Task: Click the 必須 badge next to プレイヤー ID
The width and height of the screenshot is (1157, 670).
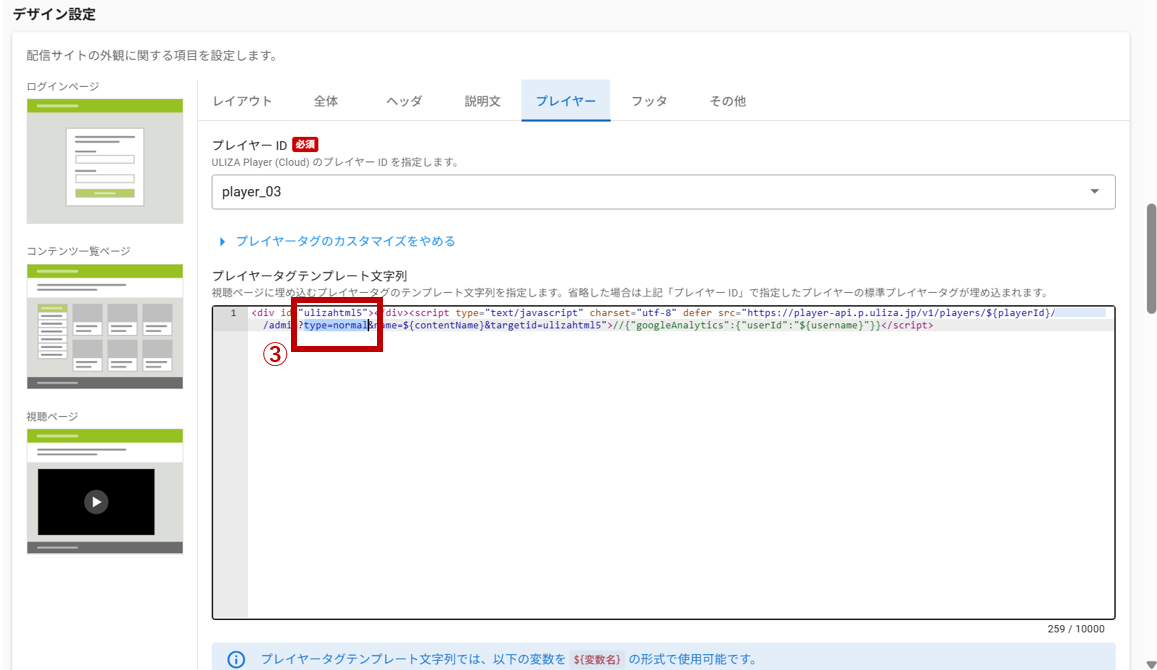Action: click(305, 145)
